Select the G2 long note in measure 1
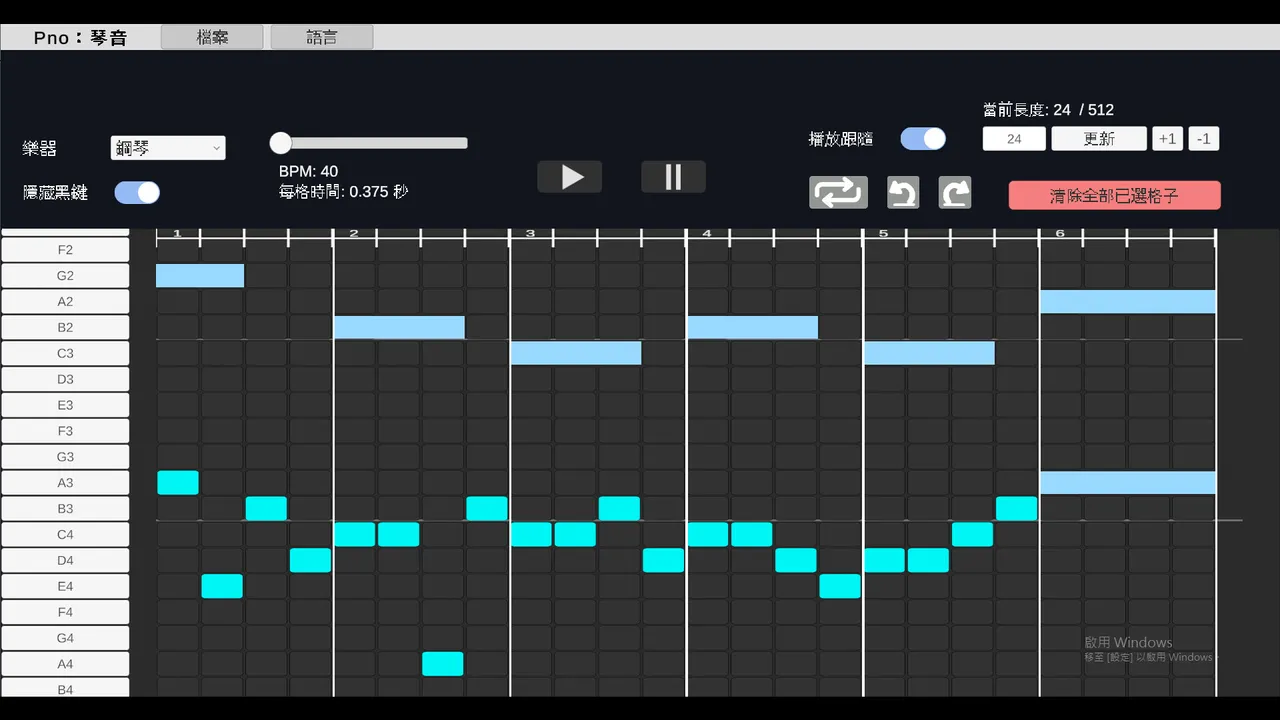This screenshot has height=720, width=1280. [200, 276]
